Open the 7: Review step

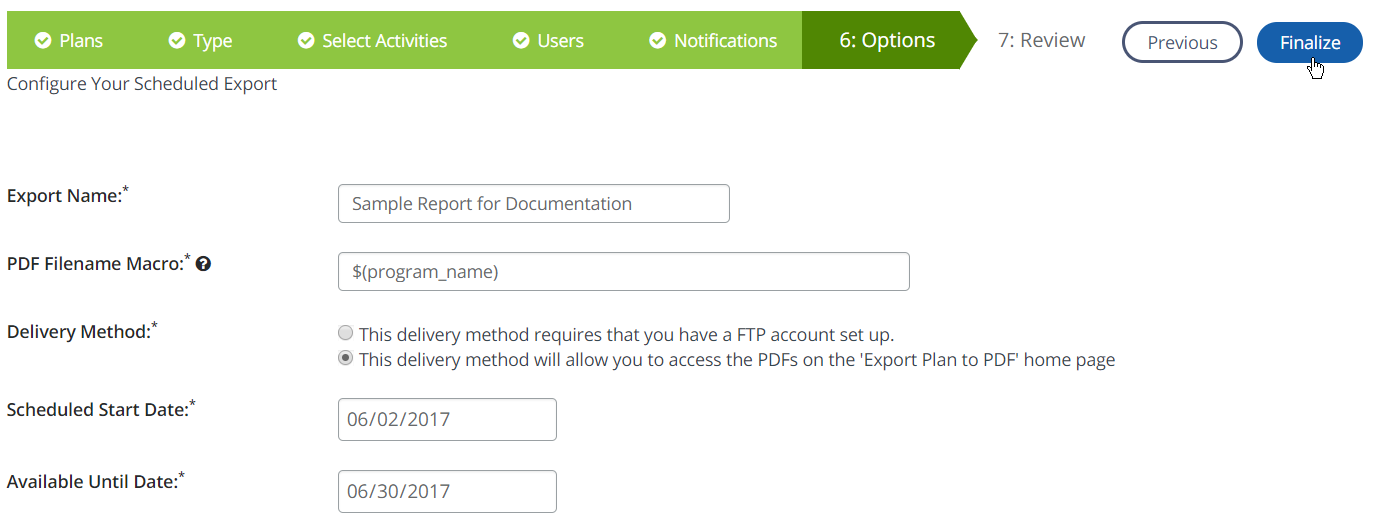[x=1041, y=41]
